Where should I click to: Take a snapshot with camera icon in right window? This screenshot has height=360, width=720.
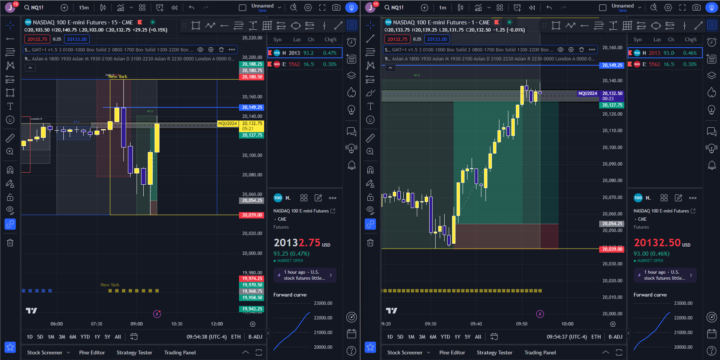pos(697,8)
